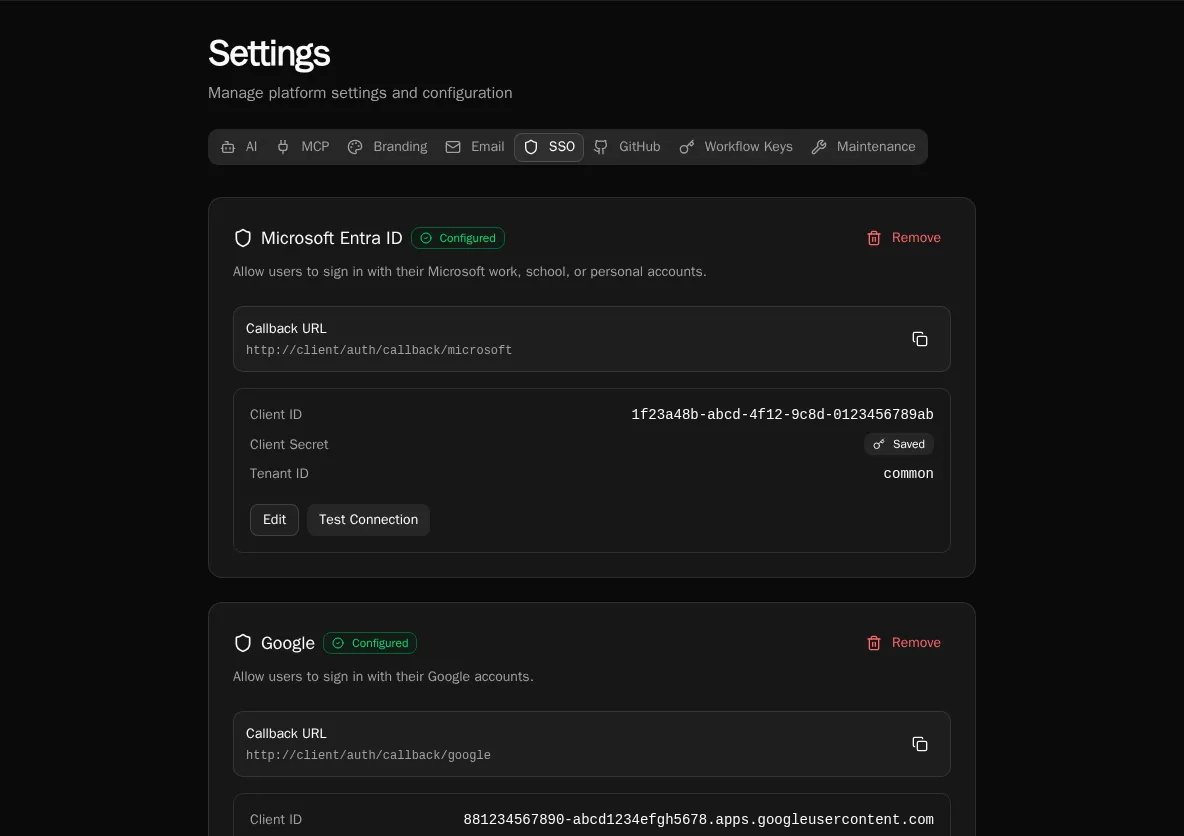Viewport: 1184px width, 836px height.
Task: Click the envelope icon beside Email
Action: [453, 147]
